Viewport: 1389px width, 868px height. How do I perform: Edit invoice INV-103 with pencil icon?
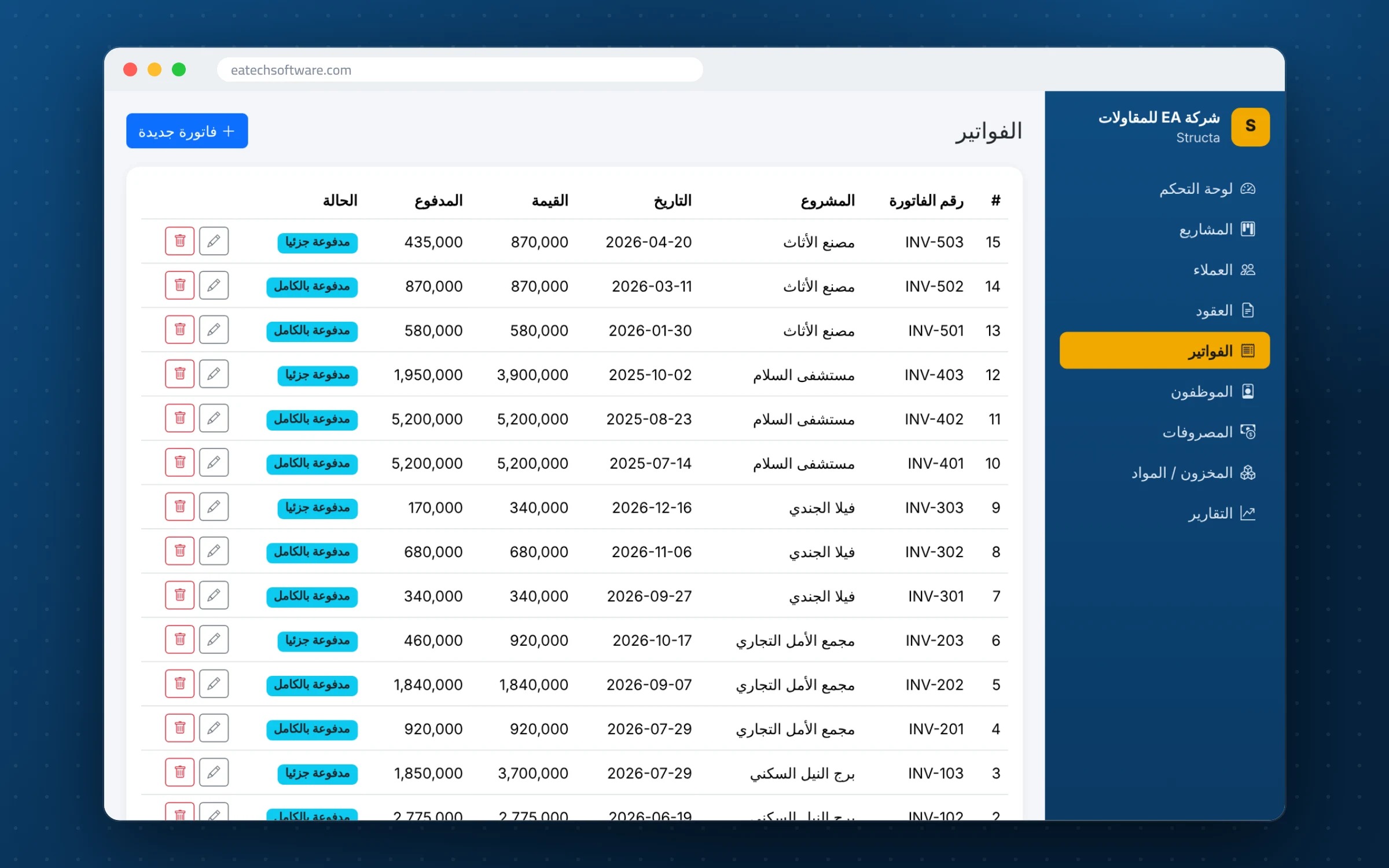214,772
